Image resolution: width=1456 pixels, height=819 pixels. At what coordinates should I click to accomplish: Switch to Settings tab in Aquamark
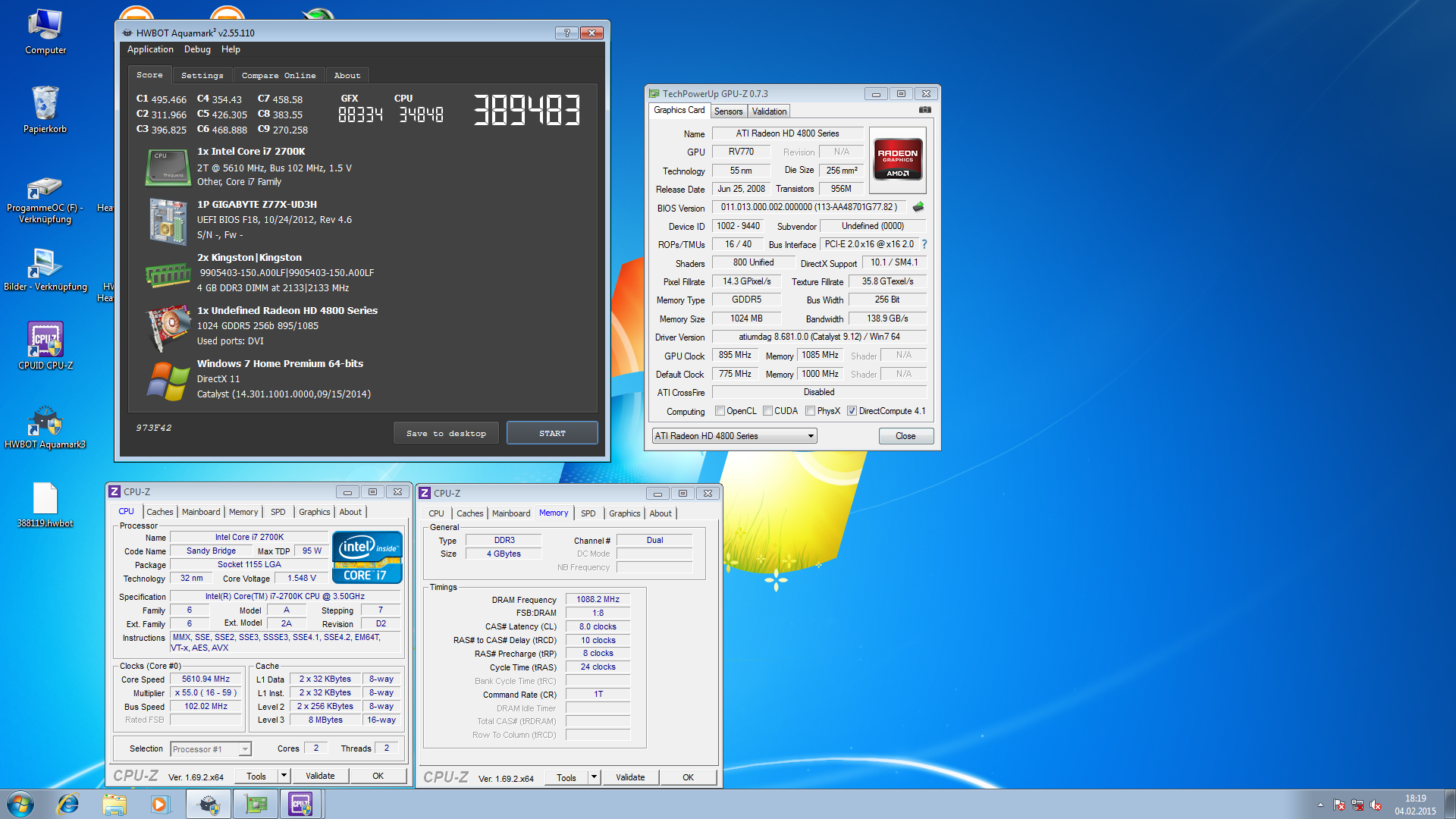click(x=202, y=75)
